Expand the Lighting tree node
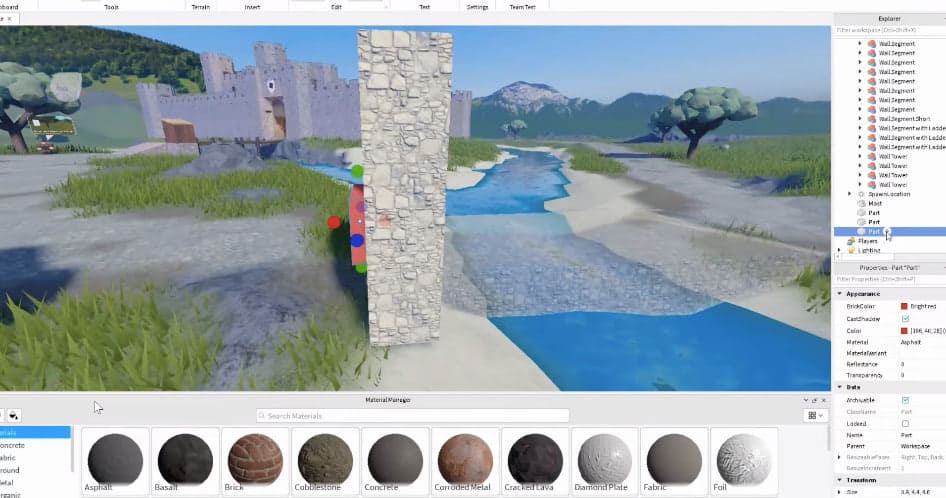 pyautogui.click(x=839, y=250)
